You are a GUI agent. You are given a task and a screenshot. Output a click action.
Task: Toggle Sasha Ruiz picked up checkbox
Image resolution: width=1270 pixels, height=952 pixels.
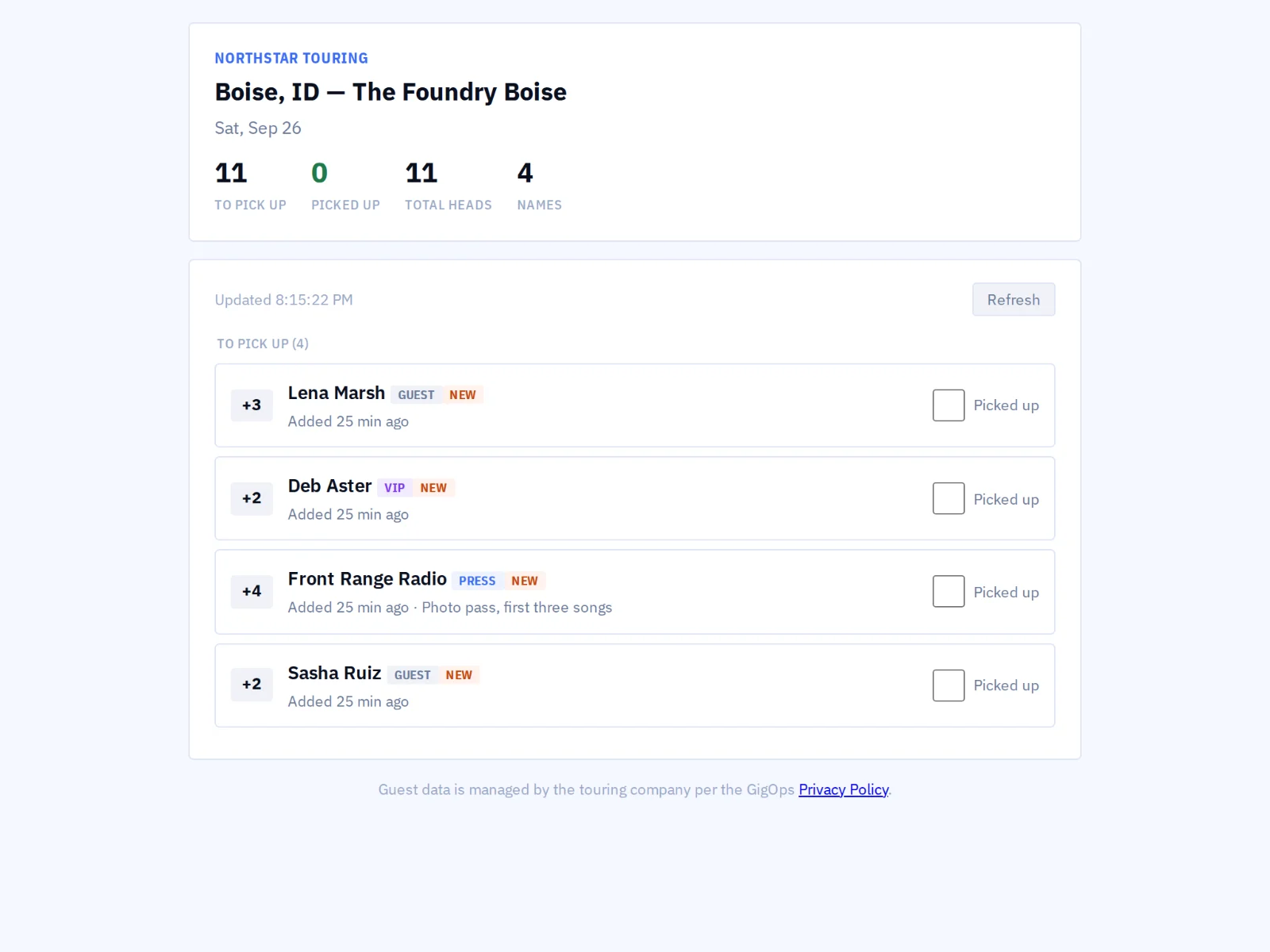(x=949, y=685)
